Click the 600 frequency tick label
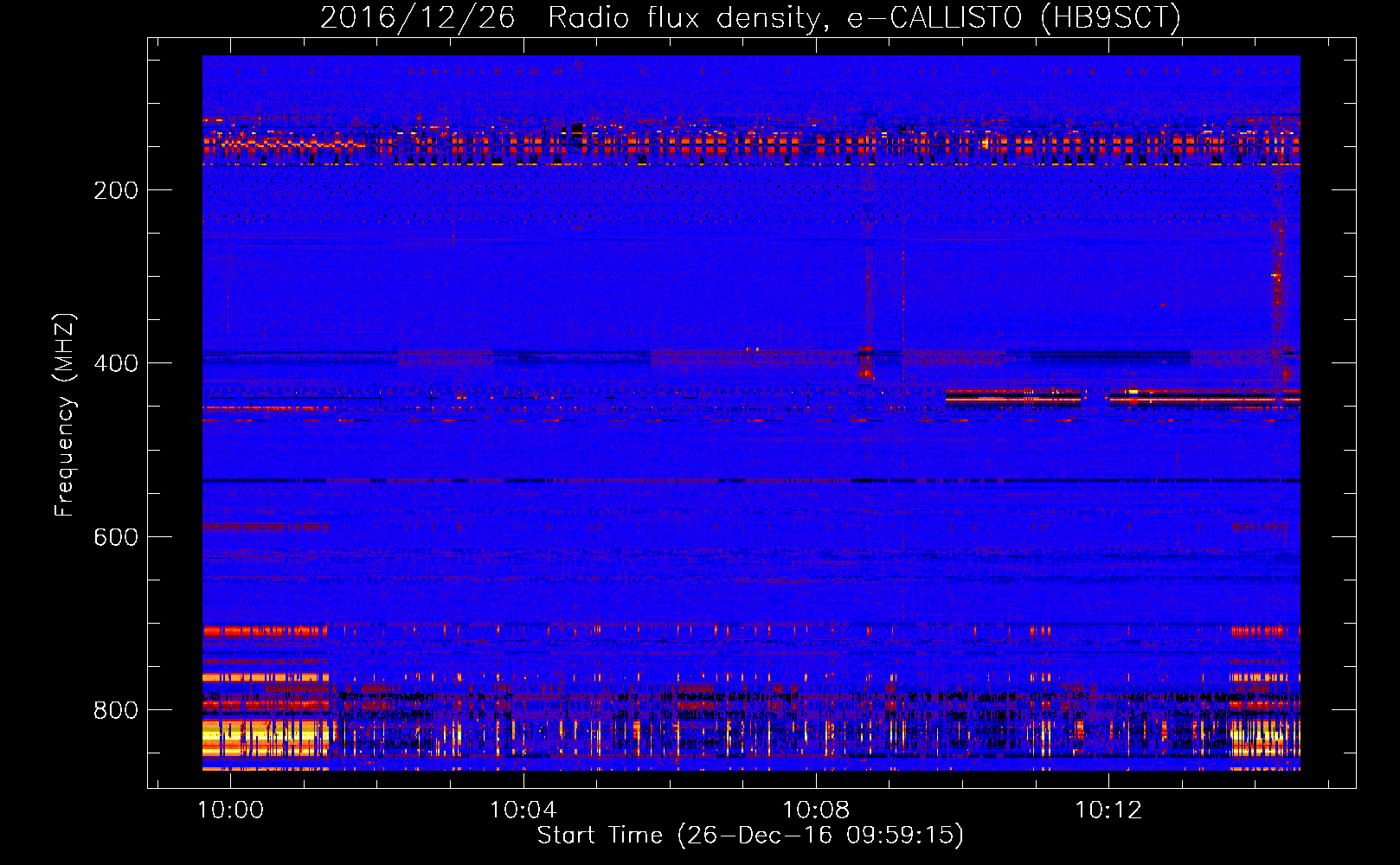The height and width of the screenshot is (865, 1400). (116, 537)
